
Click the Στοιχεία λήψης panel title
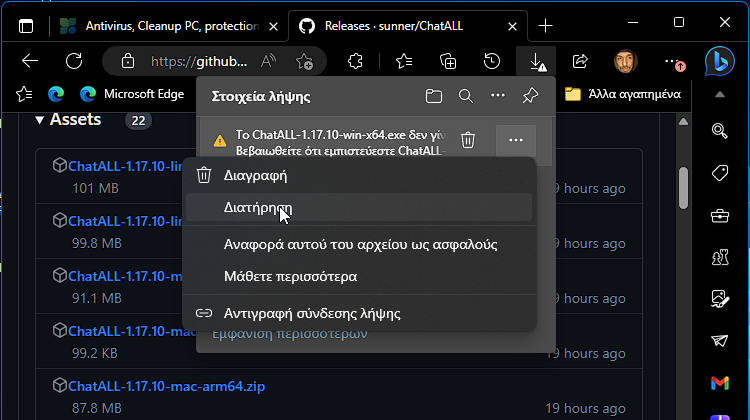point(261,97)
